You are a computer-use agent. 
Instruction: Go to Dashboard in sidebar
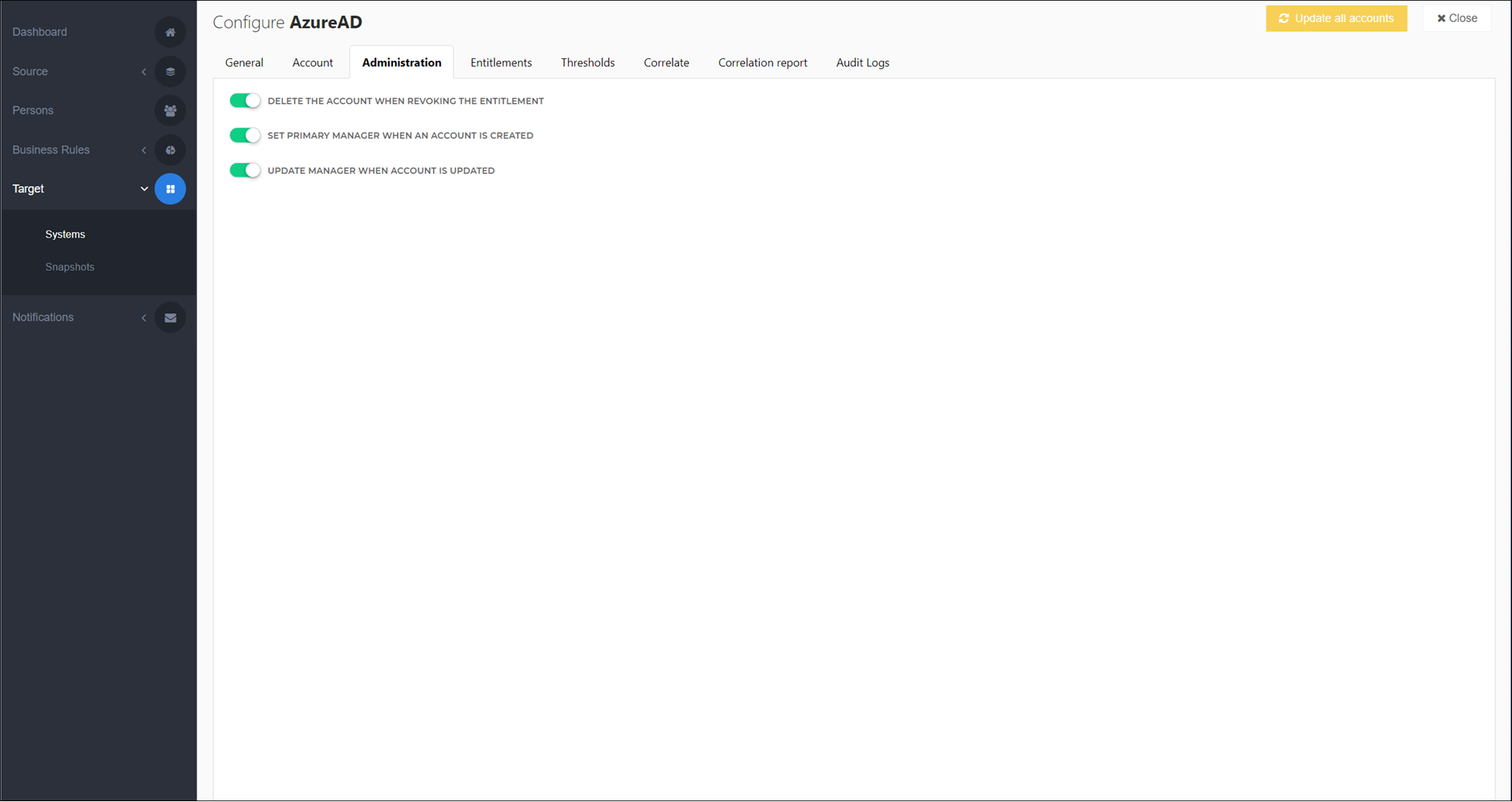(40, 32)
